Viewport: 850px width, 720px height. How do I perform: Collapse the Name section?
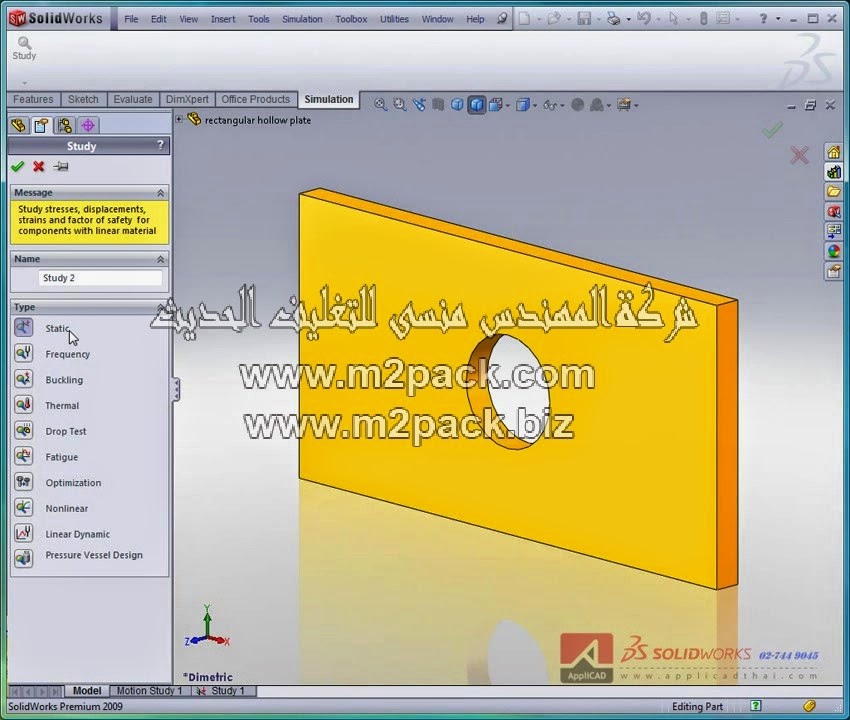[x=160, y=259]
